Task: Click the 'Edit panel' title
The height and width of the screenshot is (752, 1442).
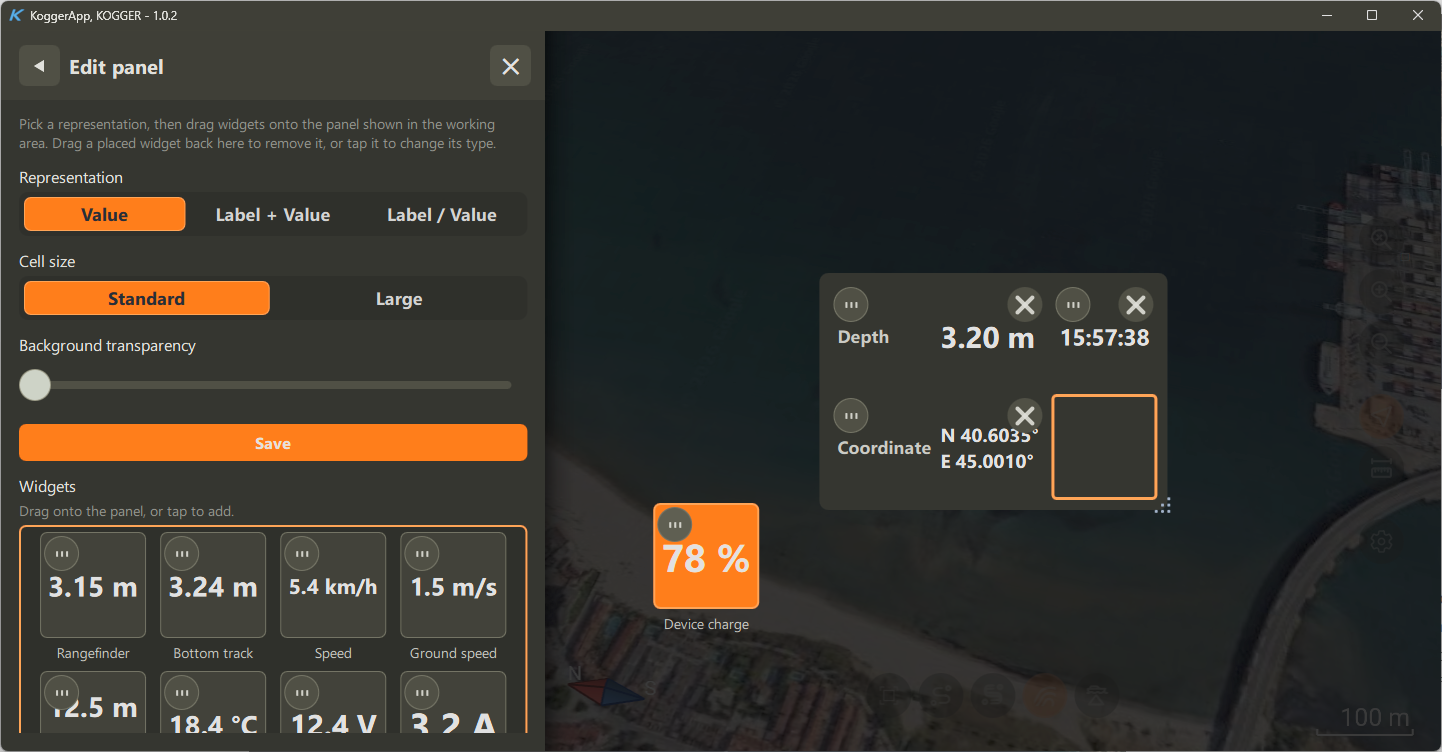Action: pyautogui.click(x=116, y=67)
